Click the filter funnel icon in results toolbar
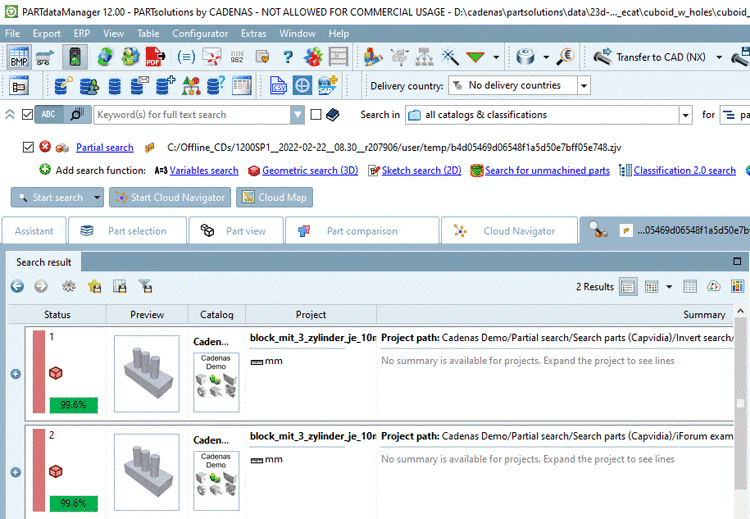 pos(145,286)
